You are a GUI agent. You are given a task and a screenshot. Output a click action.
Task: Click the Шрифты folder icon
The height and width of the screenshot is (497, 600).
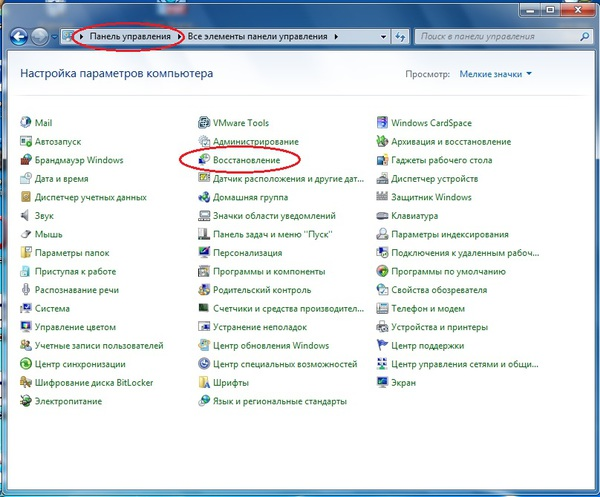point(204,382)
